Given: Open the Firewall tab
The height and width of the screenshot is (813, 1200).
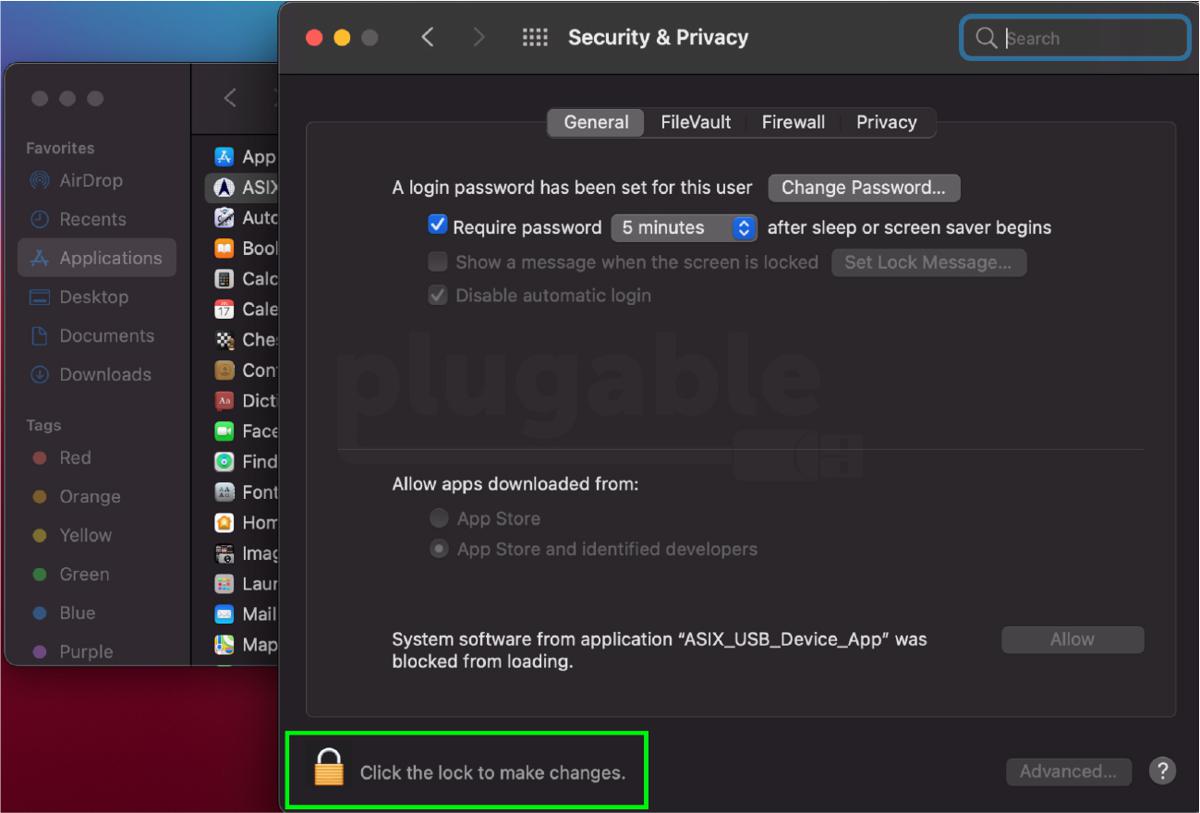Looking at the screenshot, I should [x=793, y=122].
